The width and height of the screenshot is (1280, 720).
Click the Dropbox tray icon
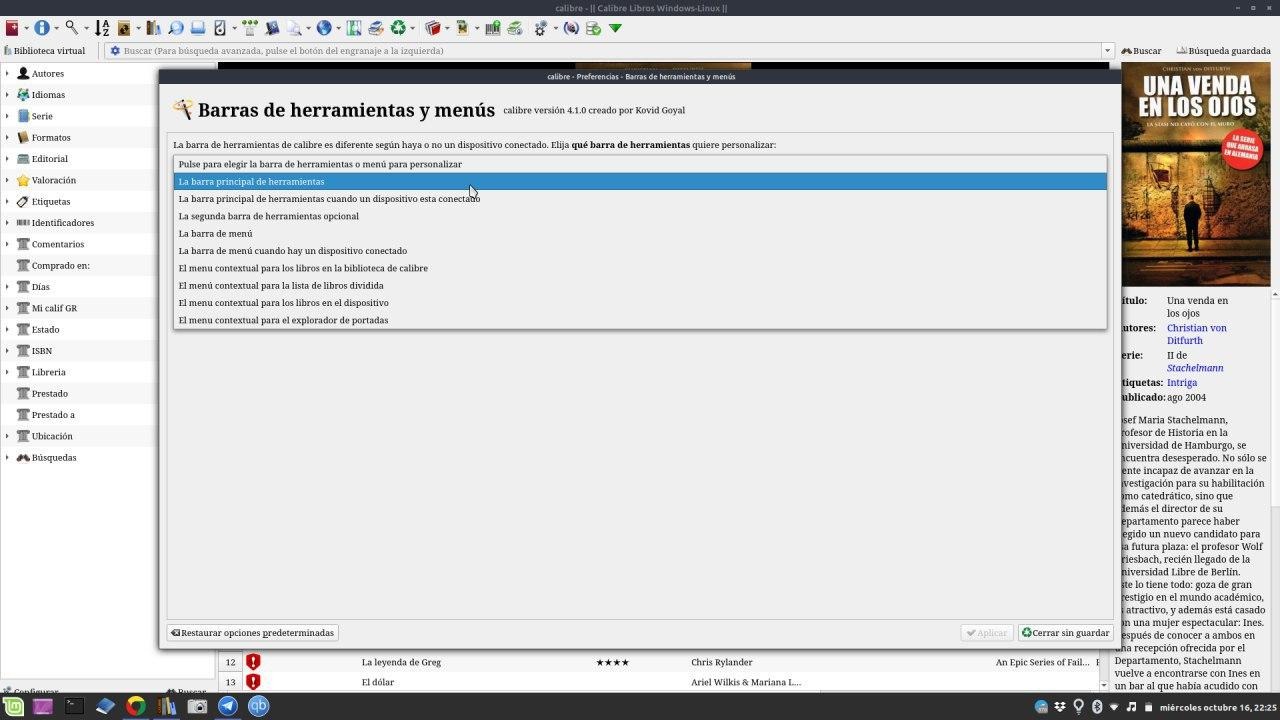coord(1060,707)
